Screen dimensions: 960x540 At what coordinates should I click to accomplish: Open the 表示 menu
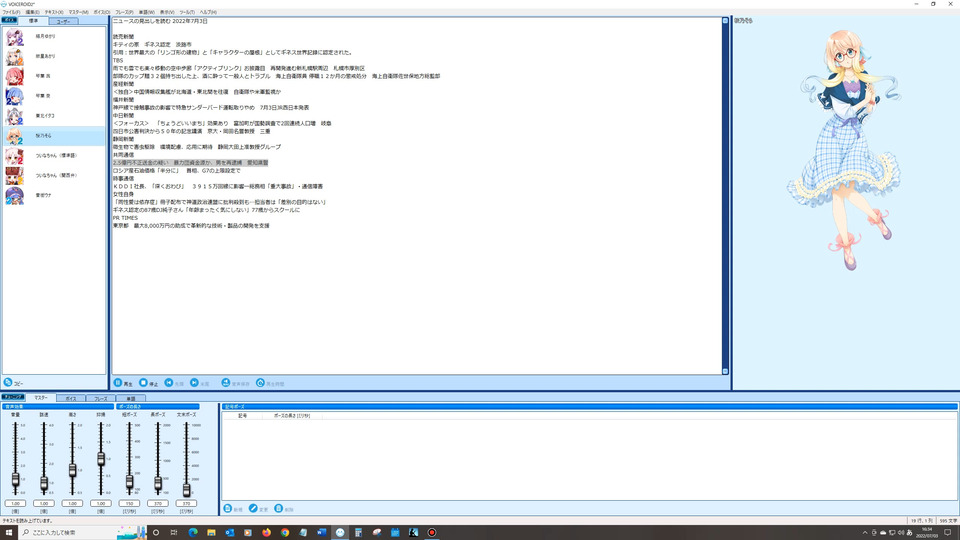coord(167,12)
